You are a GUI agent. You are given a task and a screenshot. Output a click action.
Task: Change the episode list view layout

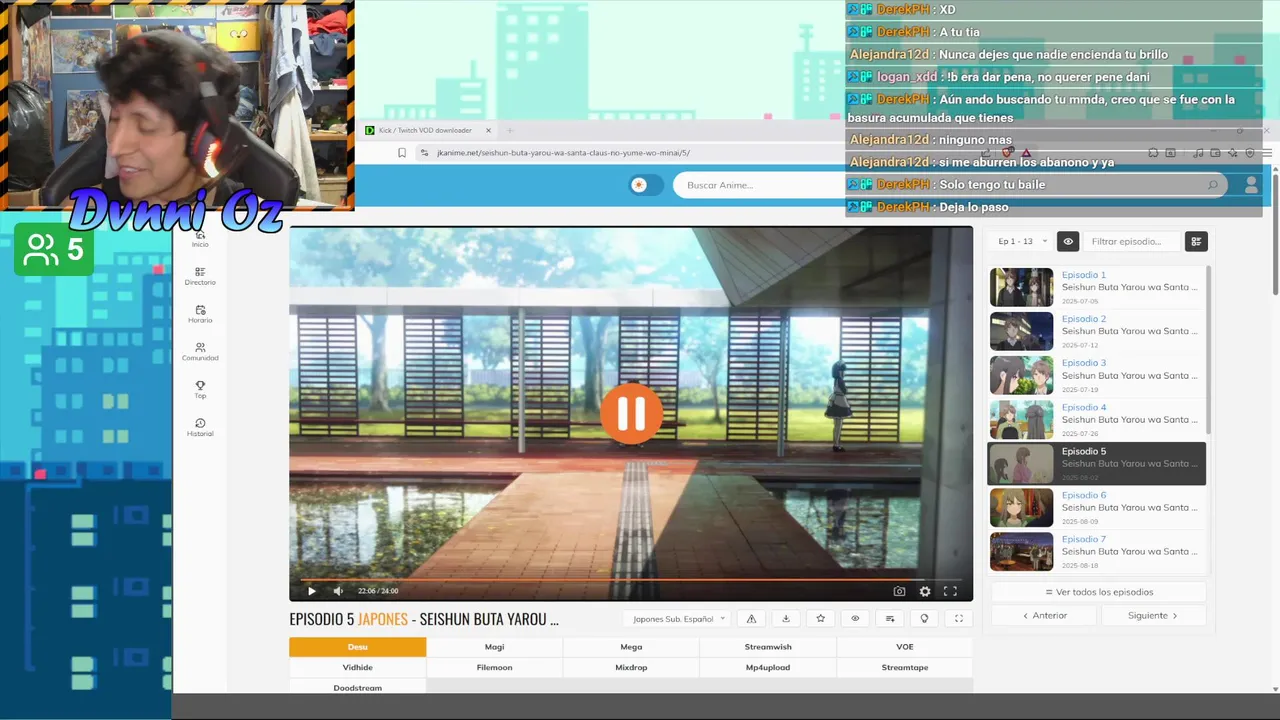pos(1196,241)
